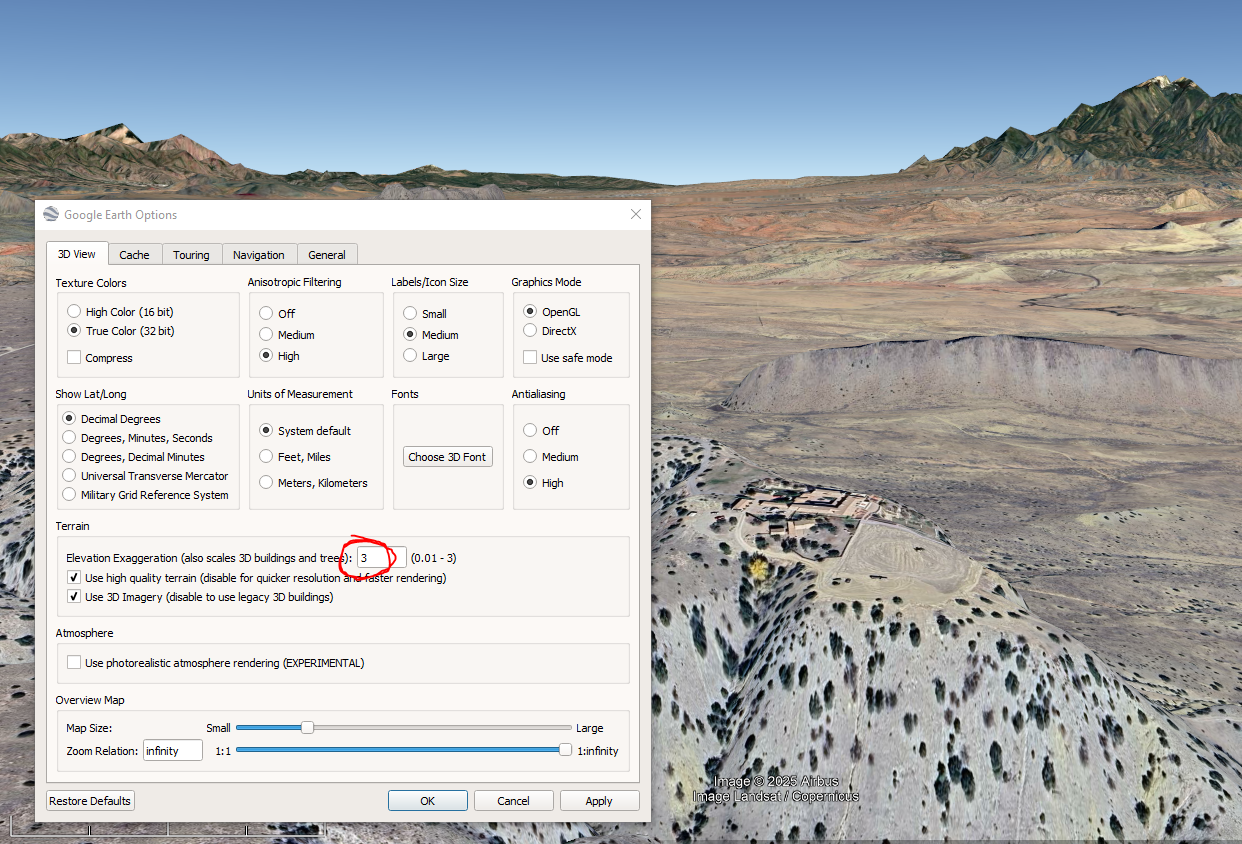
Task: Turn Antialiasing Off
Action: [x=530, y=430]
